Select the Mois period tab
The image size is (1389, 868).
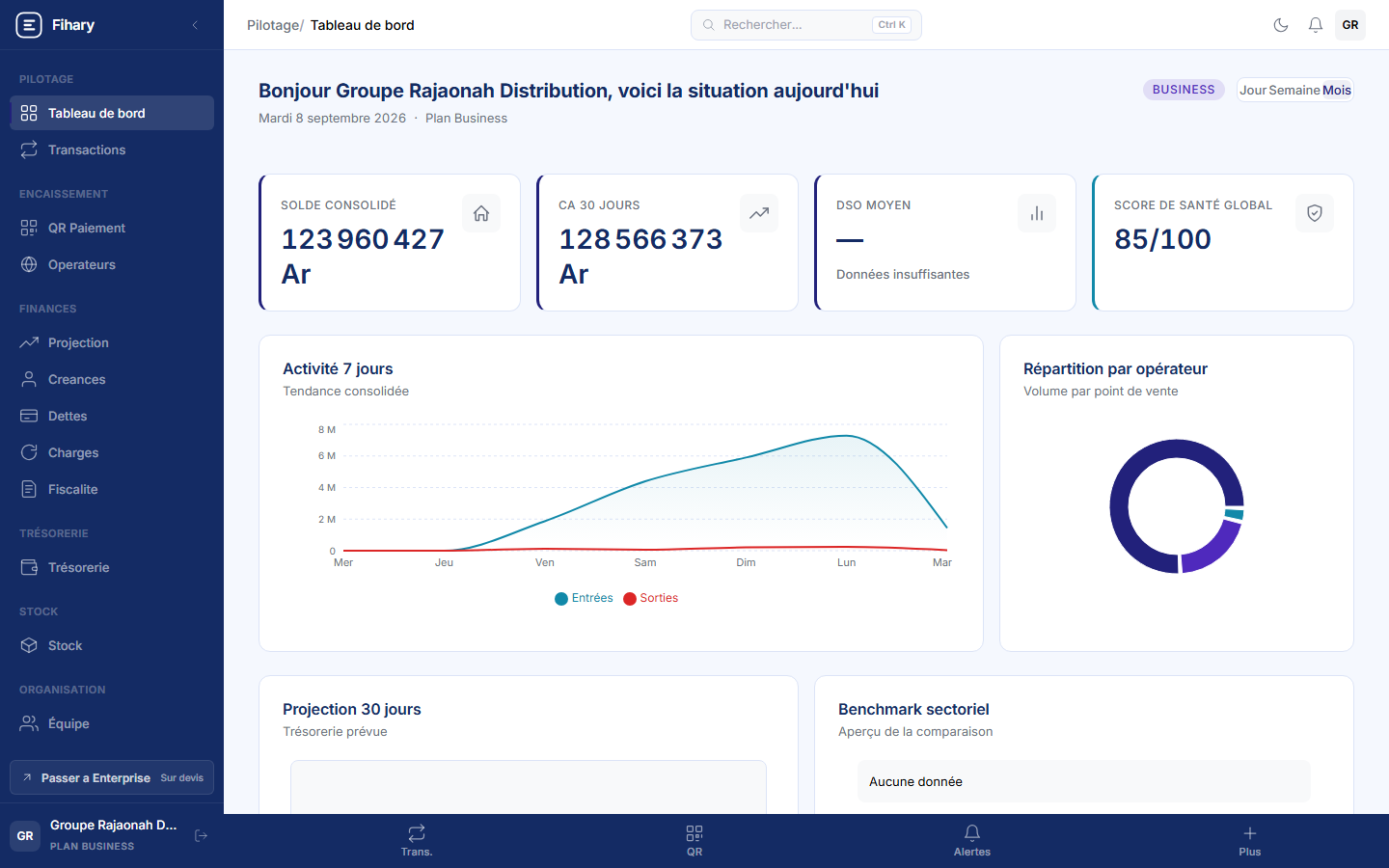coord(1337,90)
